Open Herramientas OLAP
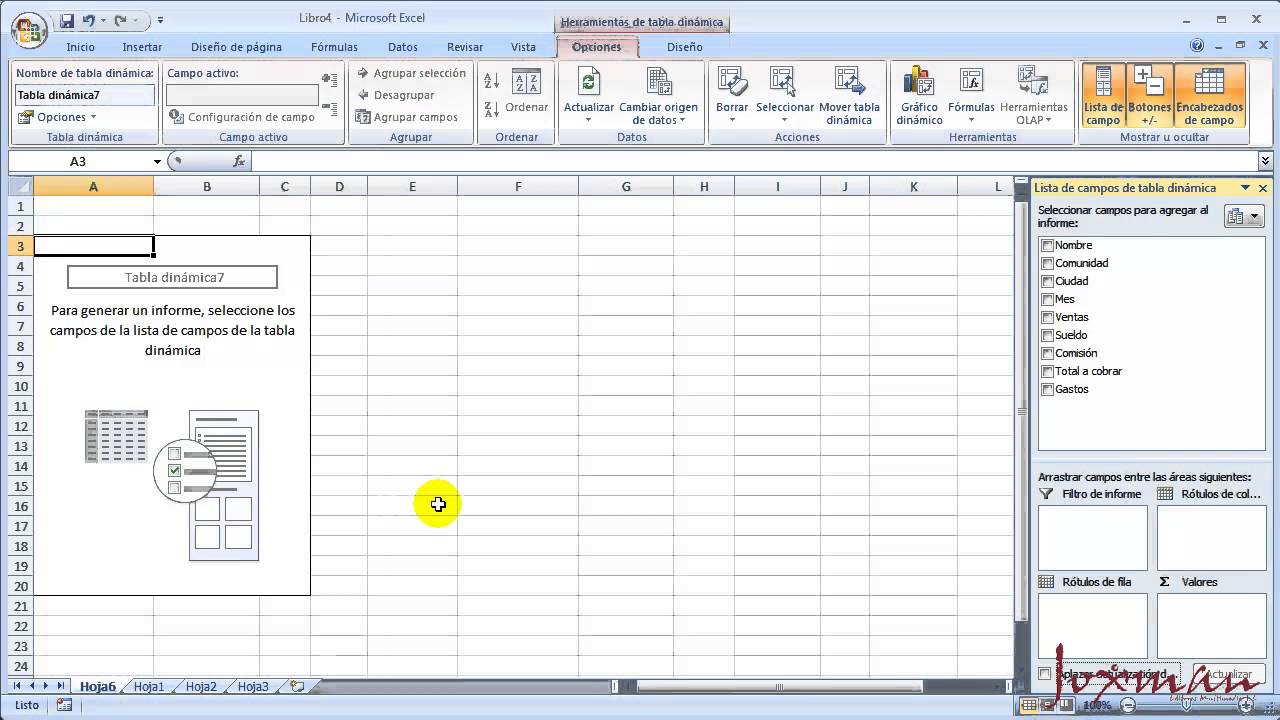This screenshot has width=1280, height=720. tap(1033, 97)
